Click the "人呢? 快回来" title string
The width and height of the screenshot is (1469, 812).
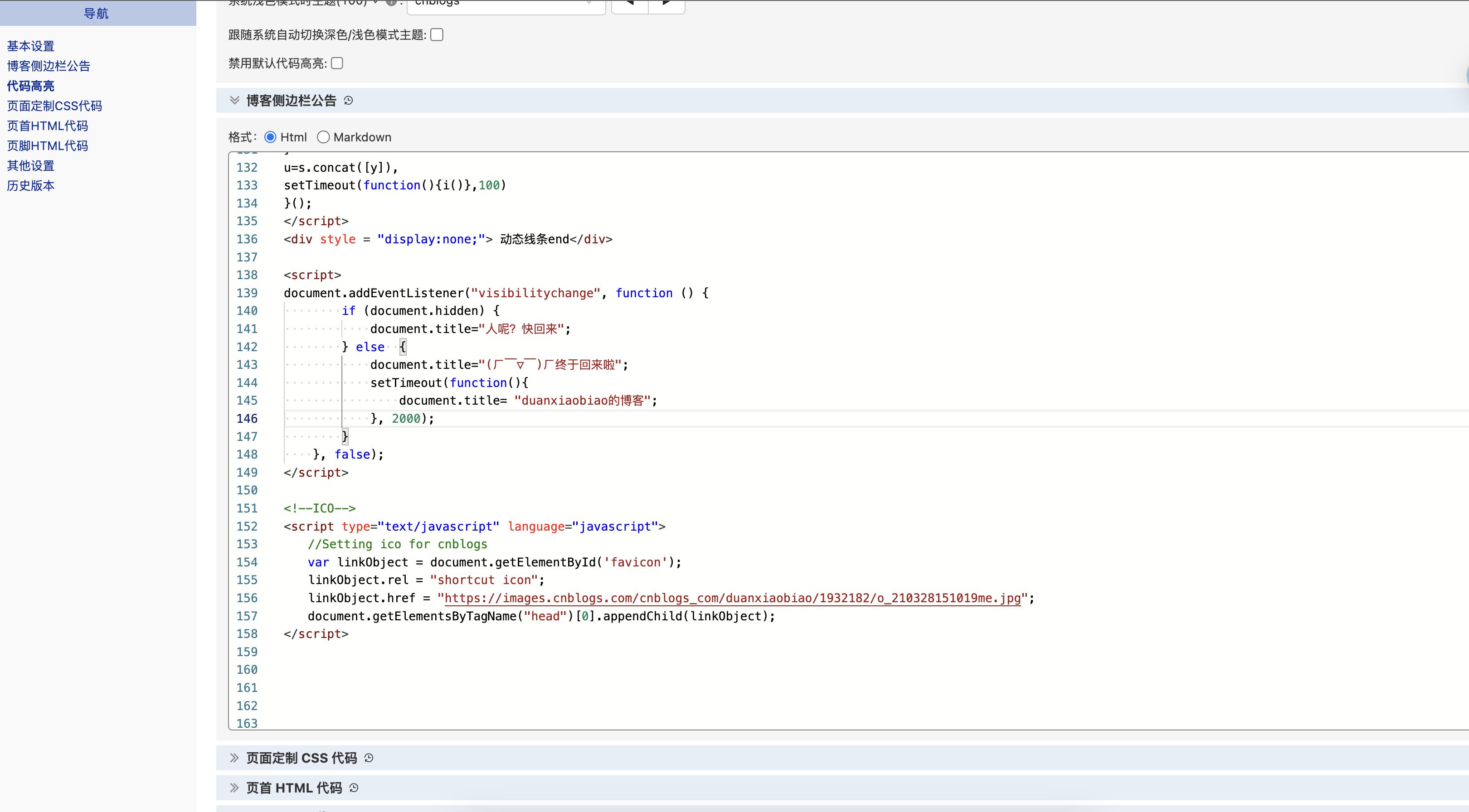coord(520,329)
